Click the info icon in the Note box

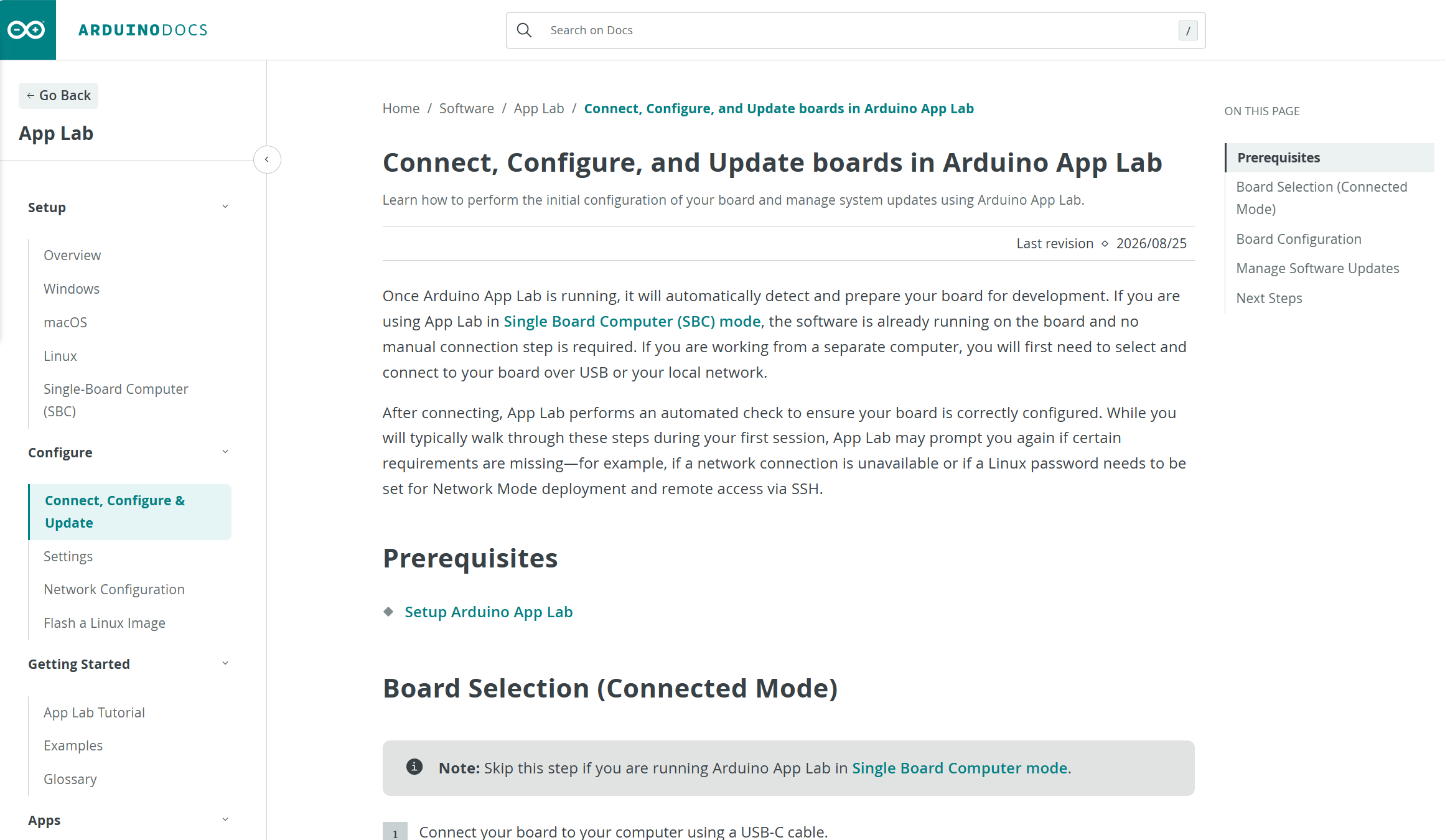414,767
